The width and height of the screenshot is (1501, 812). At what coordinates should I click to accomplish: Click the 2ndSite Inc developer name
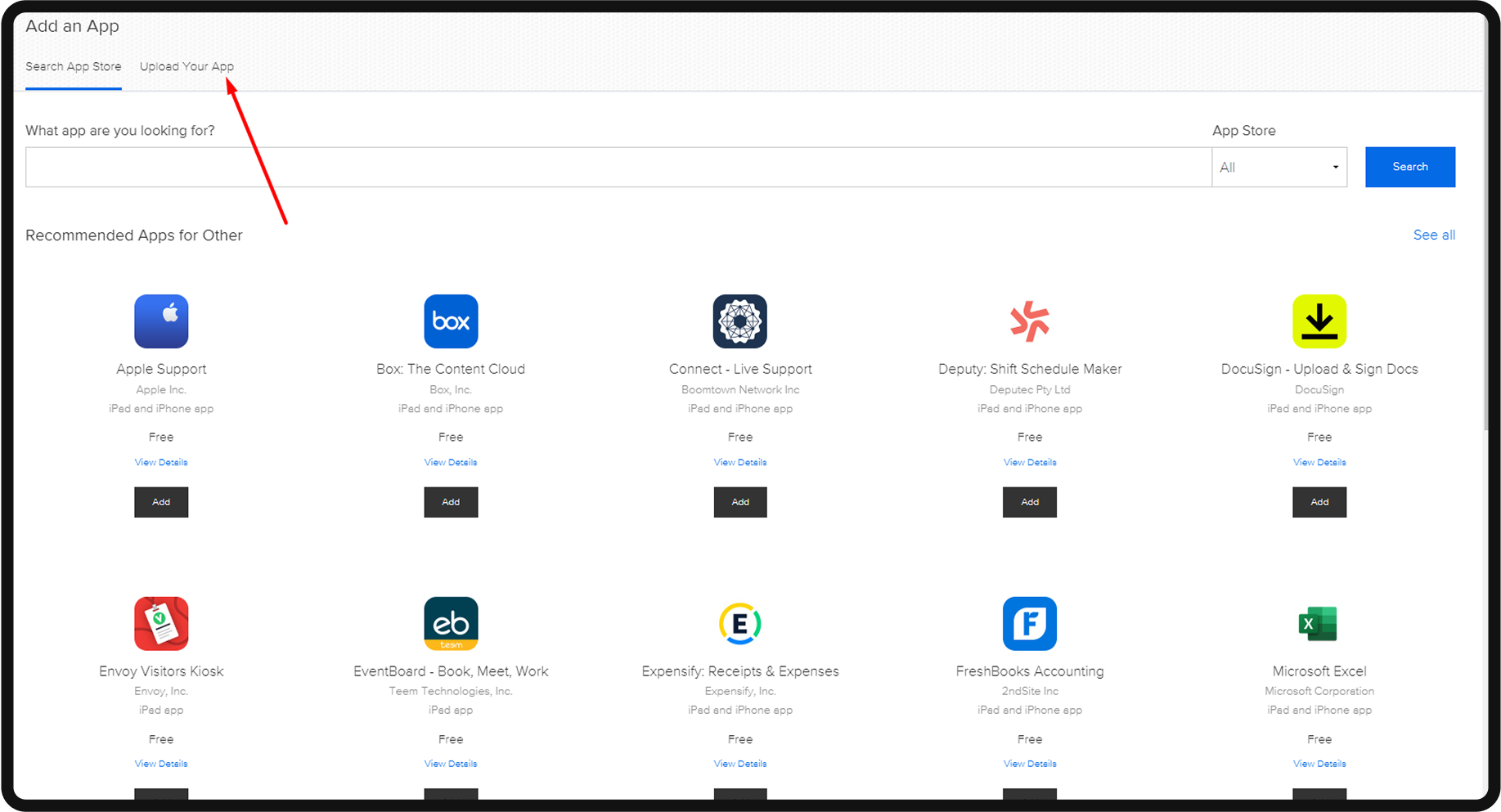1030,692
